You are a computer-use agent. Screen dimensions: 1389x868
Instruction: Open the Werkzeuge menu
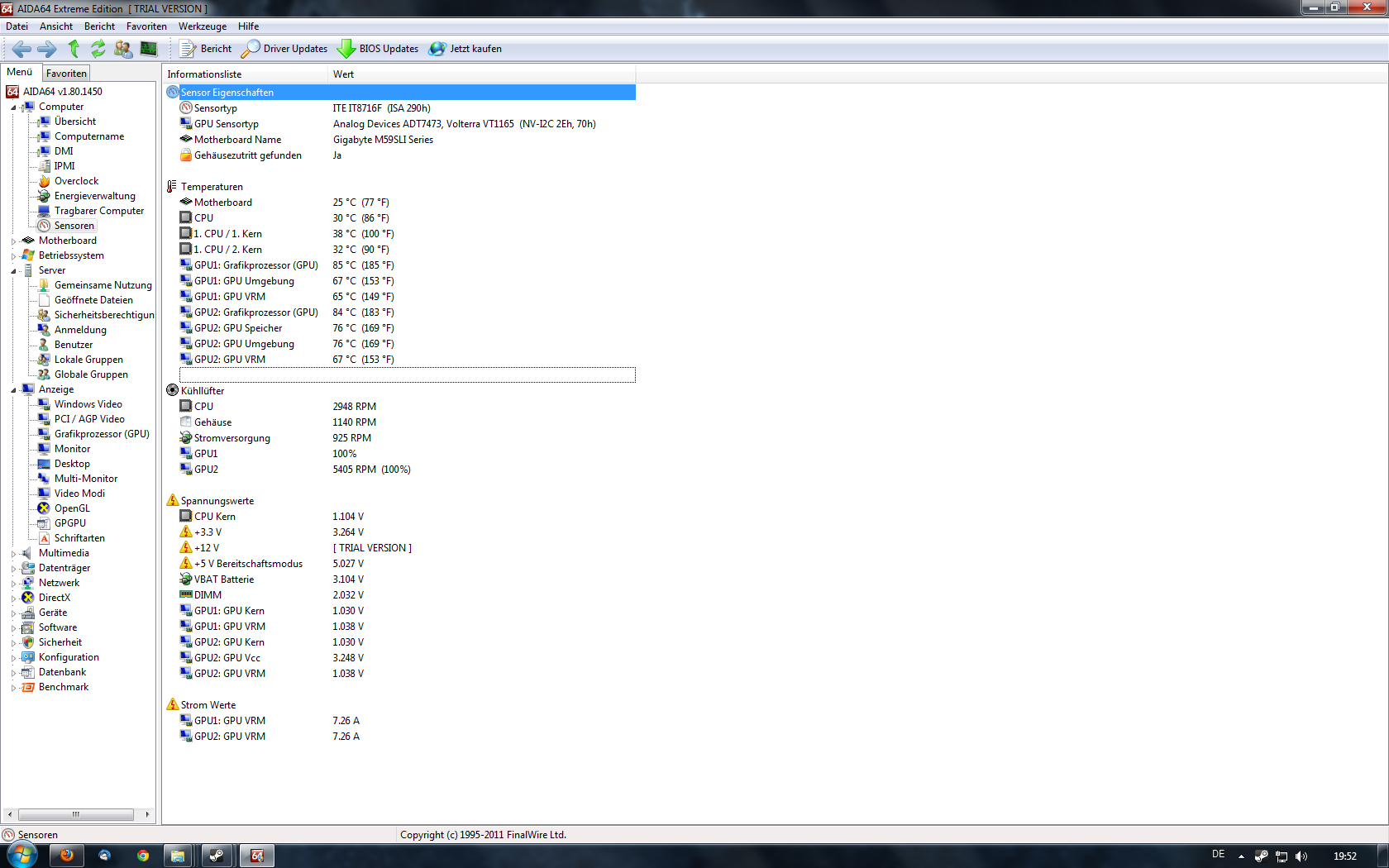tap(203, 26)
